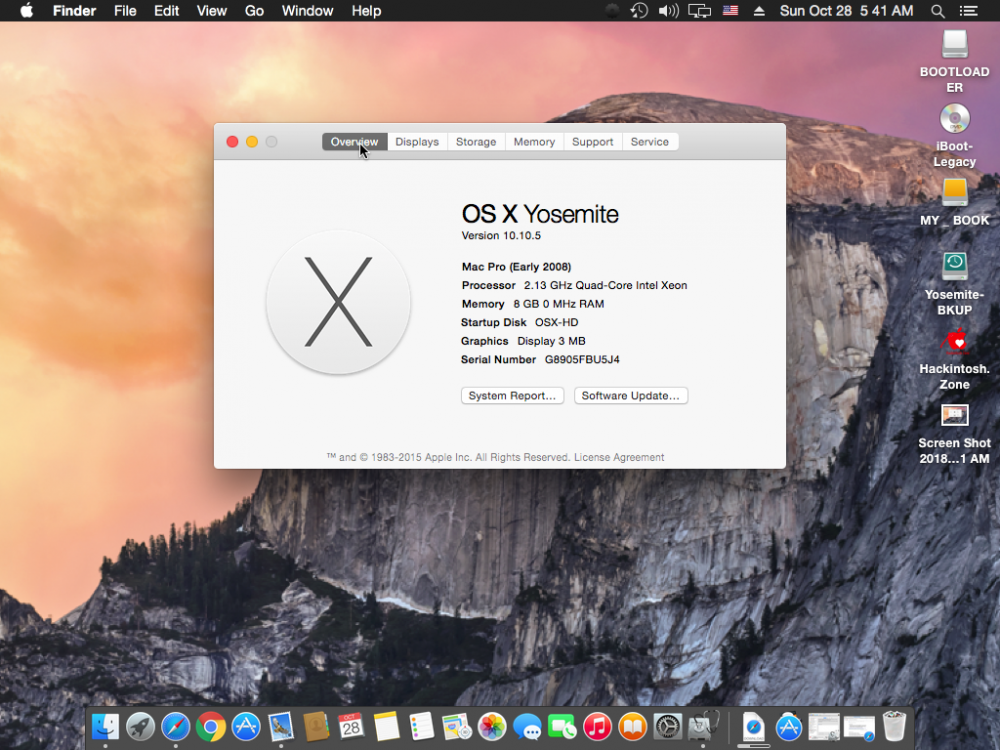Switch to the Storage tab

coord(476,142)
